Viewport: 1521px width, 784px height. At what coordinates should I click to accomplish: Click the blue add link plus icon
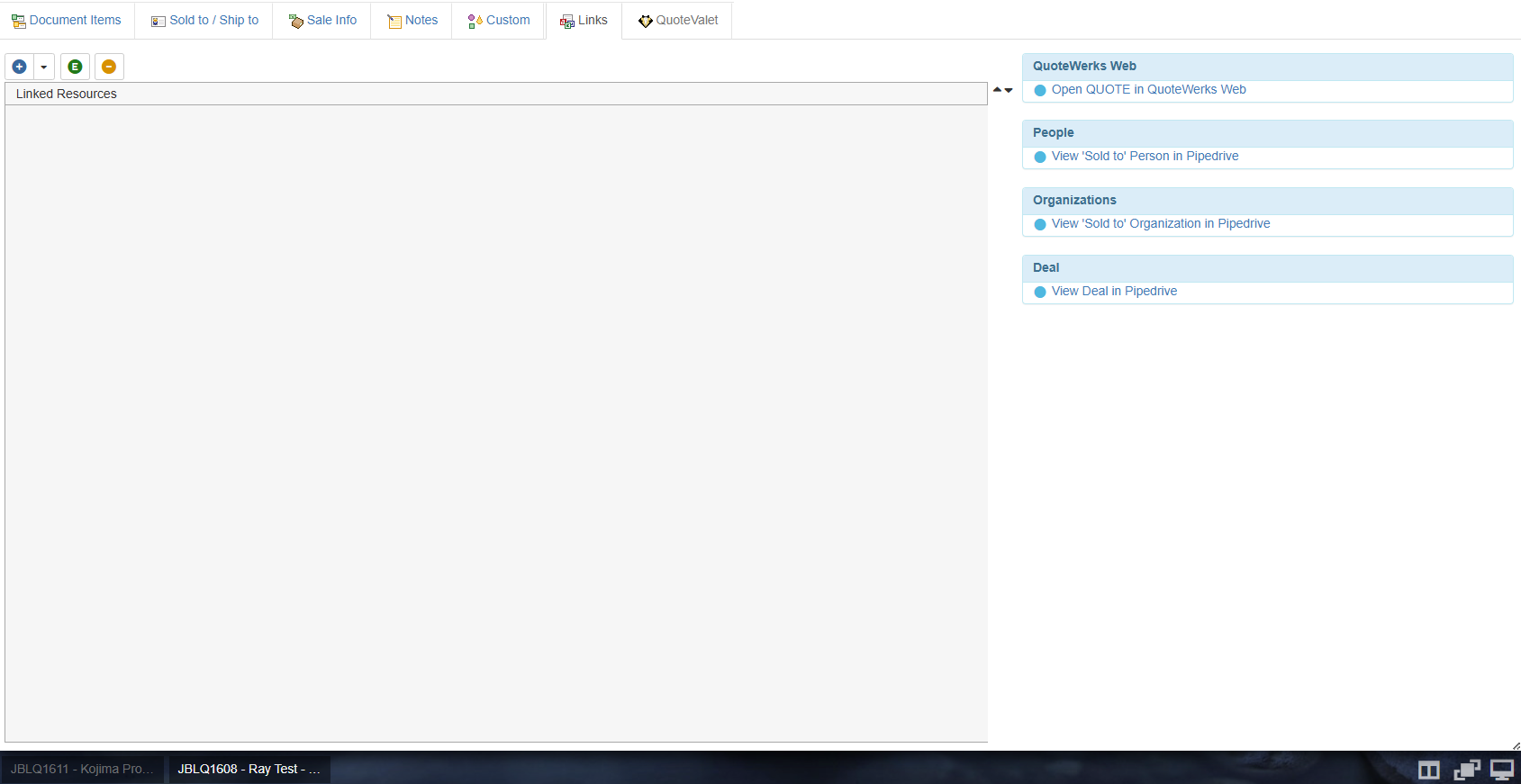19,67
